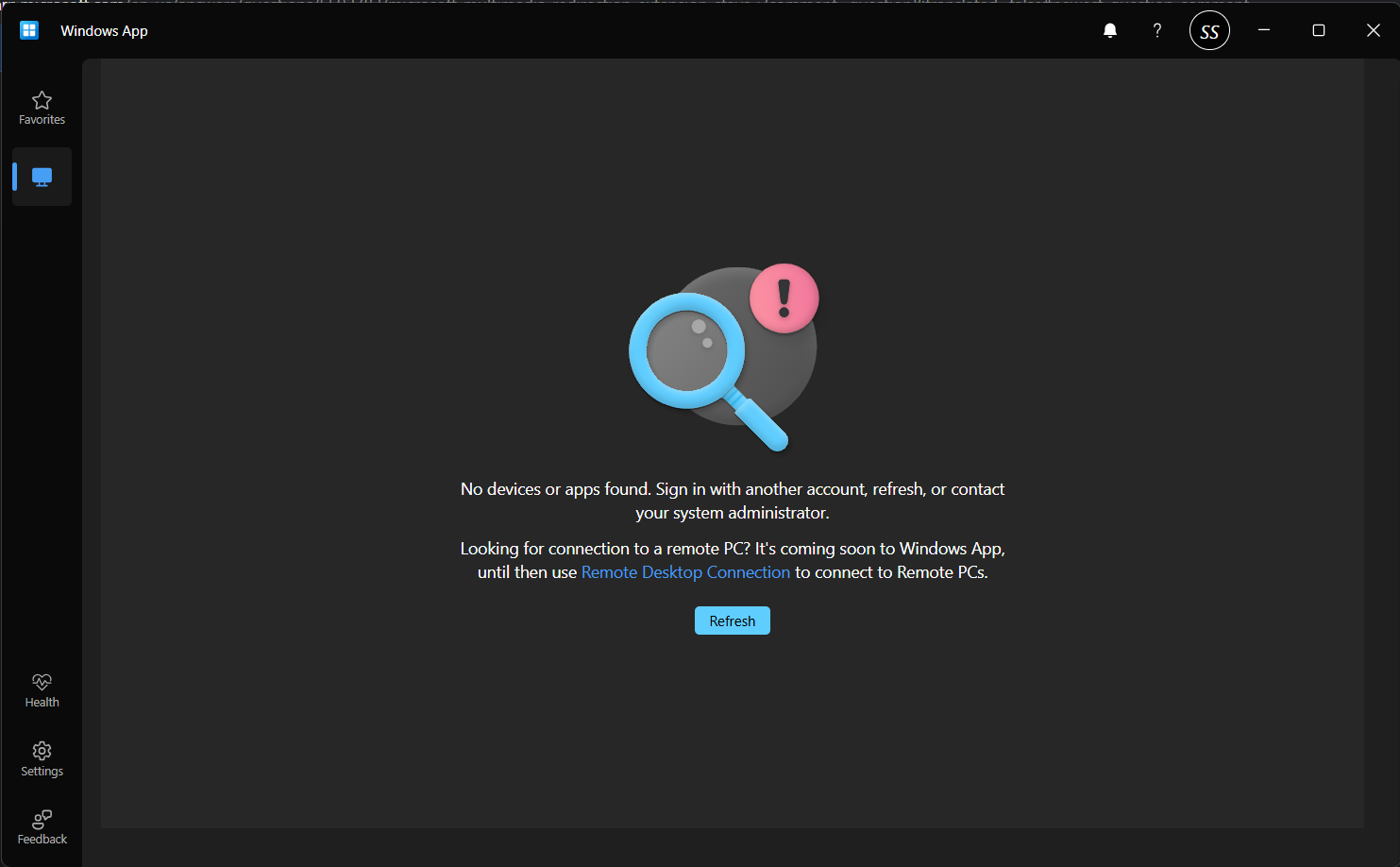Open the Favorites section
This screenshot has width=1400, height=867.
[x=42, y=108]
